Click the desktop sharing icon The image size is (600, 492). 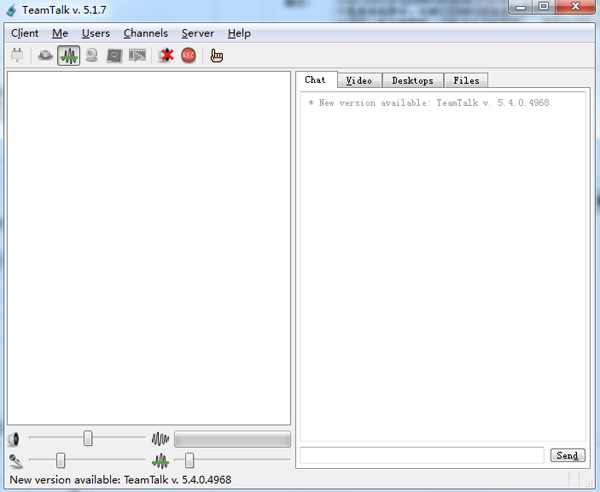[x=114, y=55]
